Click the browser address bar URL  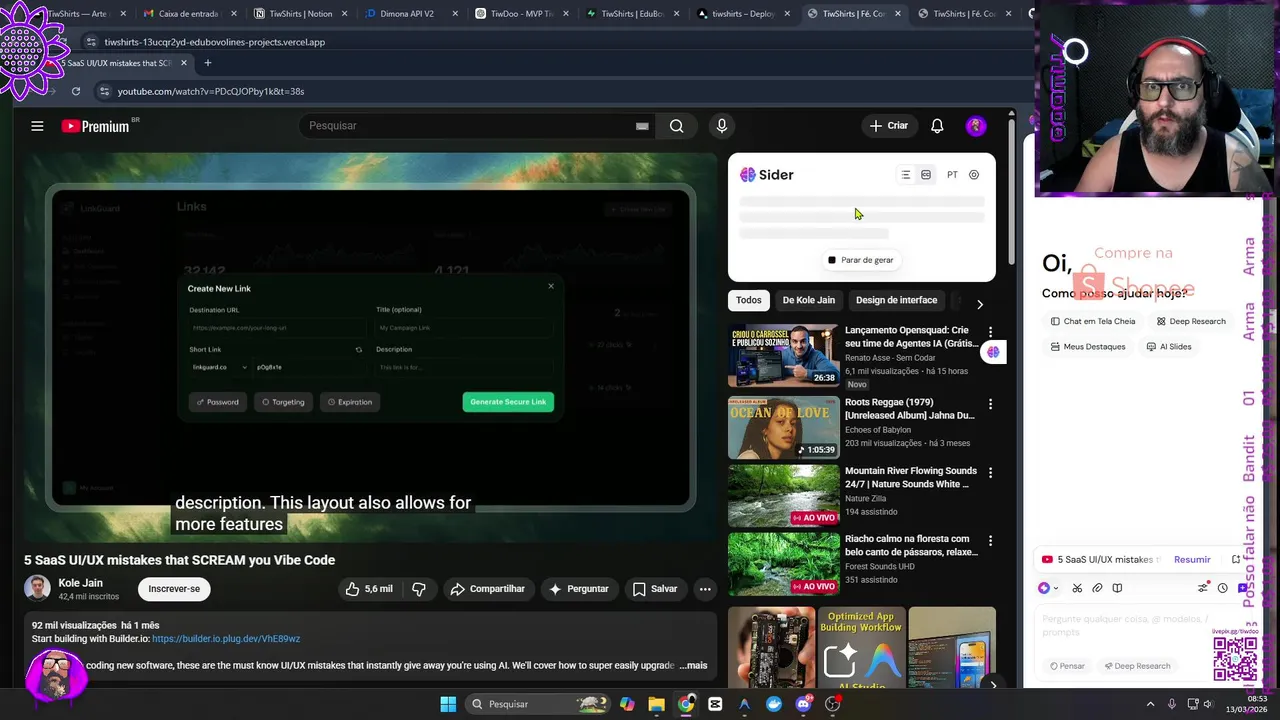click(x=211, y=91)
